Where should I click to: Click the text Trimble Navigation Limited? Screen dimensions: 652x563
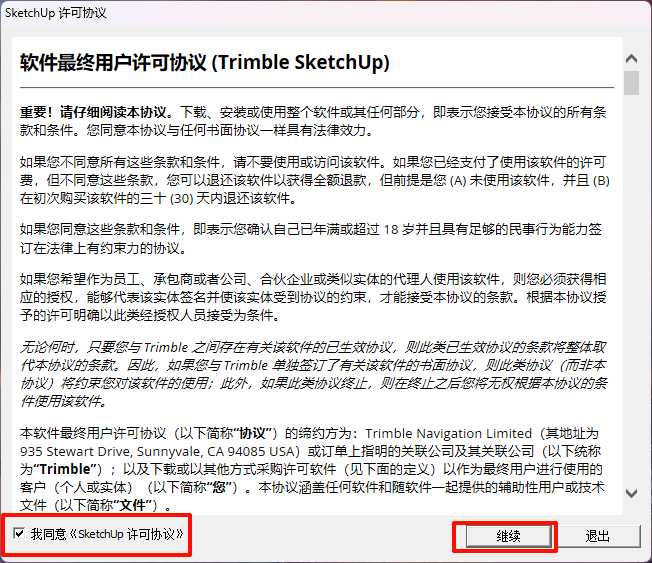[x=449, y=433]
